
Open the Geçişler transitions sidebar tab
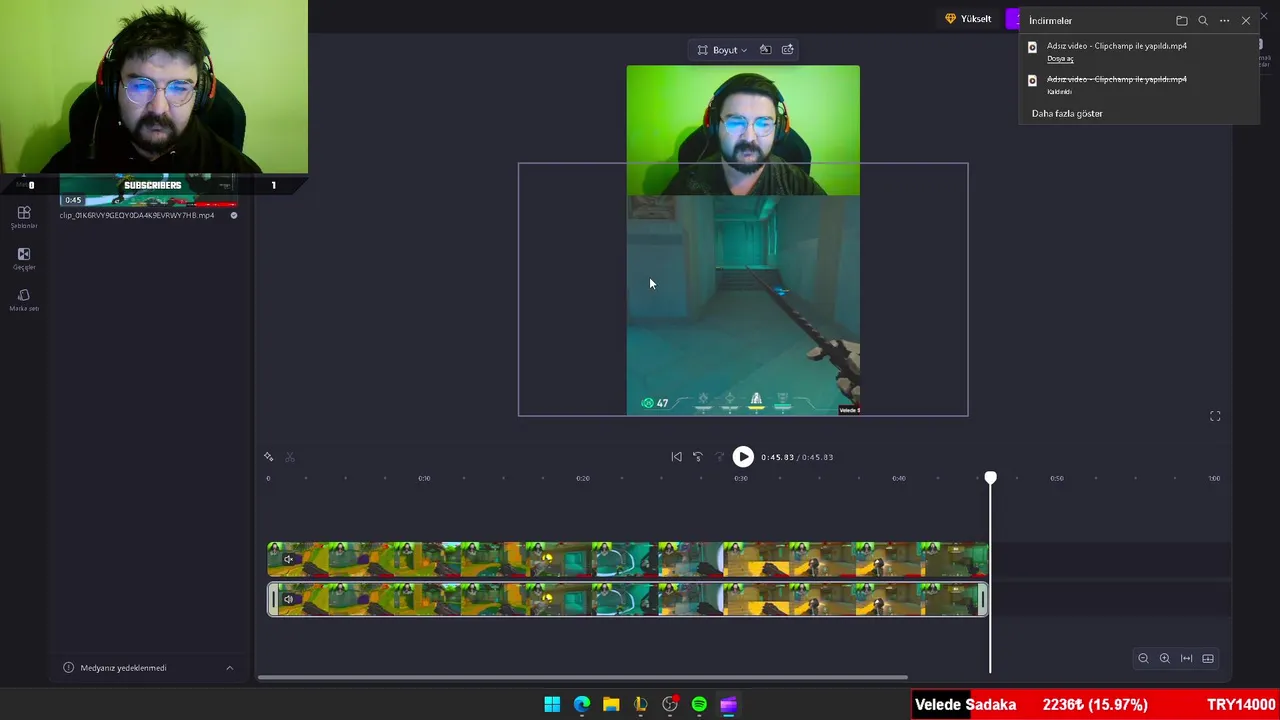tap(24, 259)
